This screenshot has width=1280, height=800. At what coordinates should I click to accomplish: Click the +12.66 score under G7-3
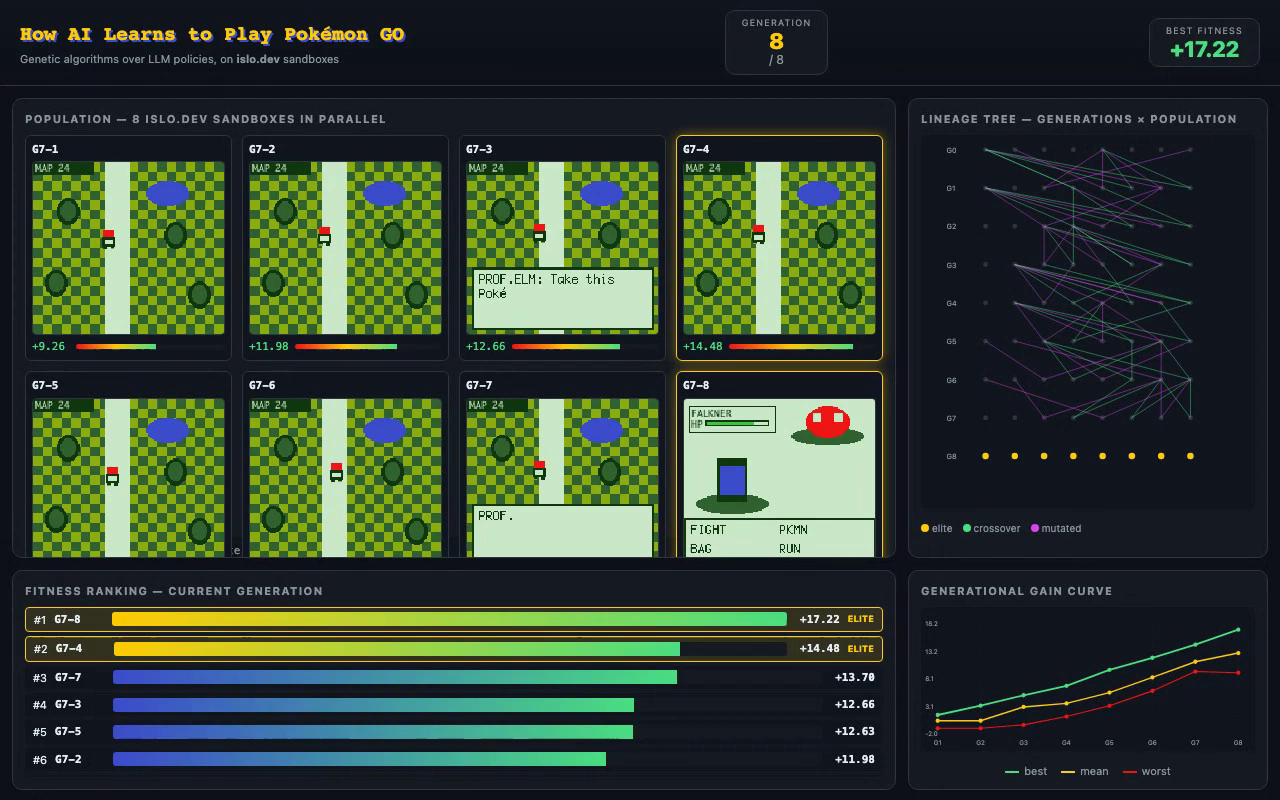485,347
